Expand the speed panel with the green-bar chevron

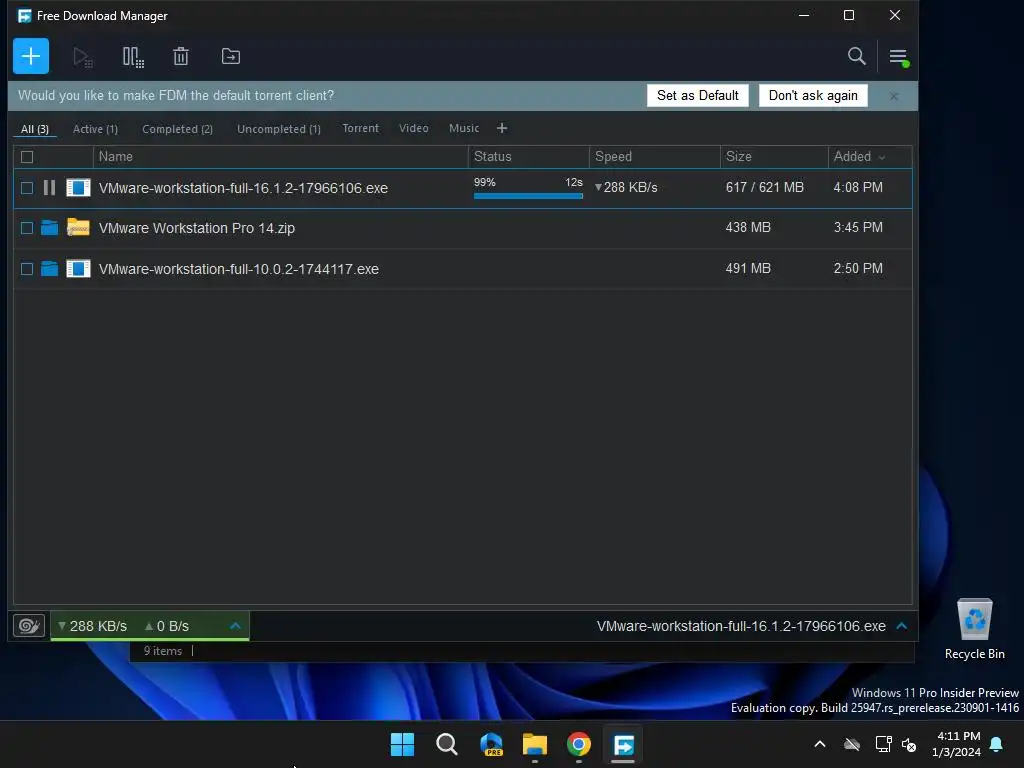[235, 626]
